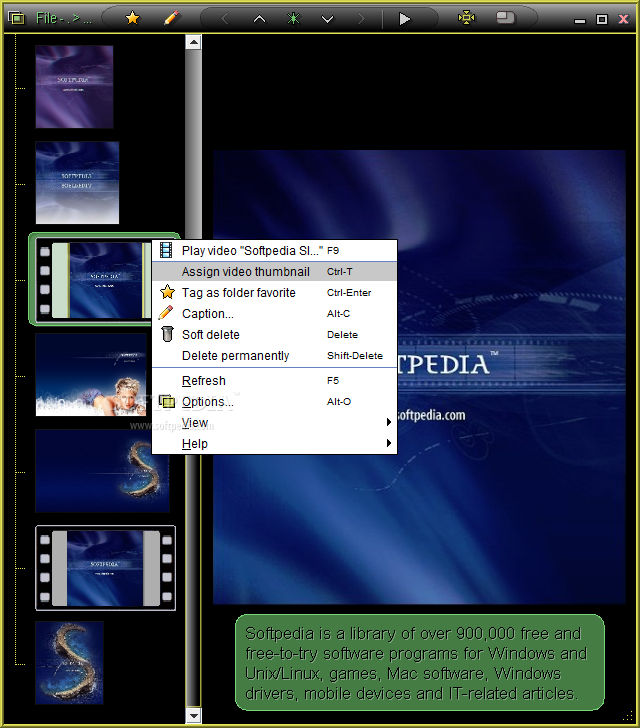Choose Assign video thumbnail
Screen dimensions: 640x728
click(x=274, y=272)
